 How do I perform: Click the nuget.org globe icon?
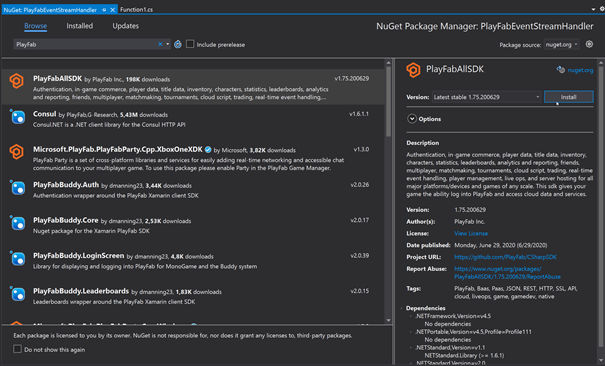tap(561, 70)
